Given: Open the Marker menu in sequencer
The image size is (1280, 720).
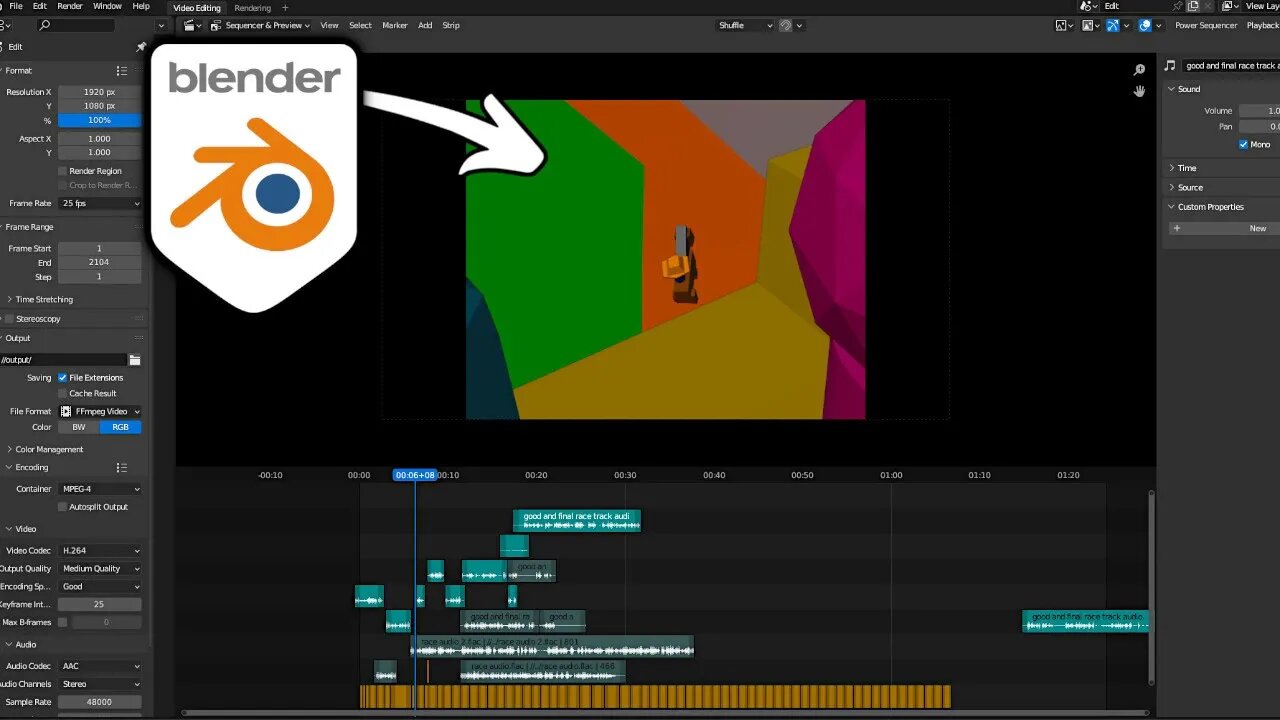Looking at the screenshot, I should click(395, 25).
